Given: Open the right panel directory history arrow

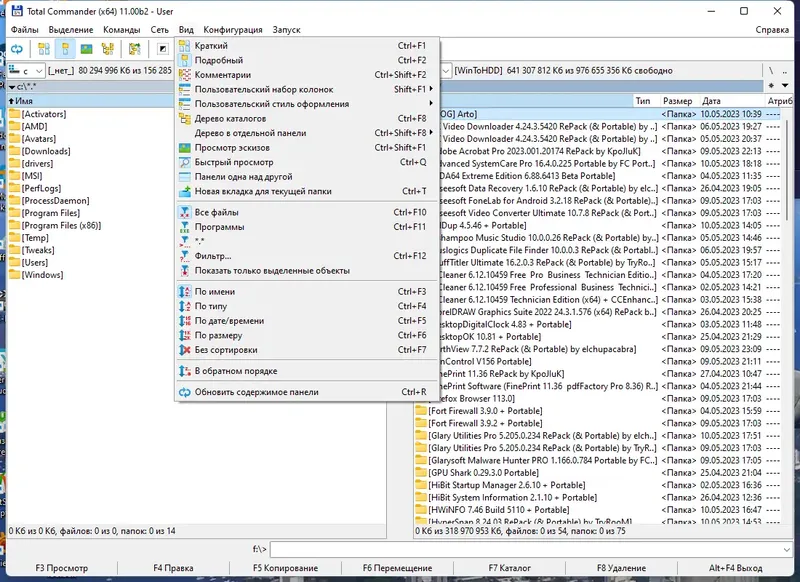Looking at the screenshot, I should coord(785,85).
